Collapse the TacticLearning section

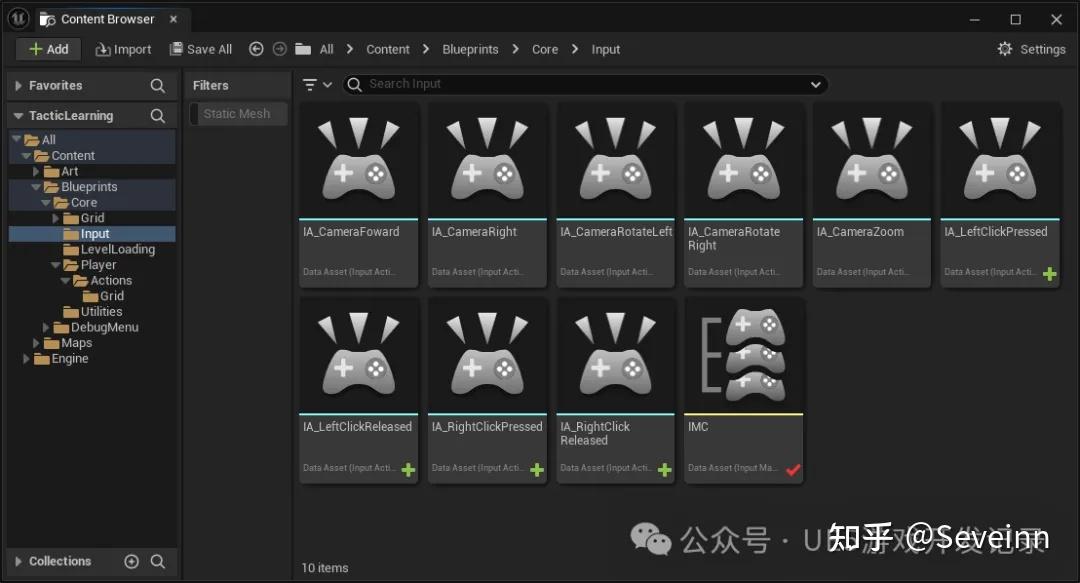tap(19, 116)
